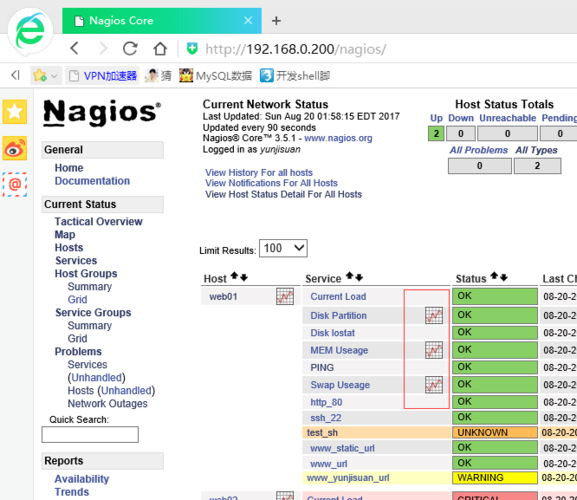Click the add-to-favorites star icon
This screenshot has height=500, width=577.
click(39, 76)
